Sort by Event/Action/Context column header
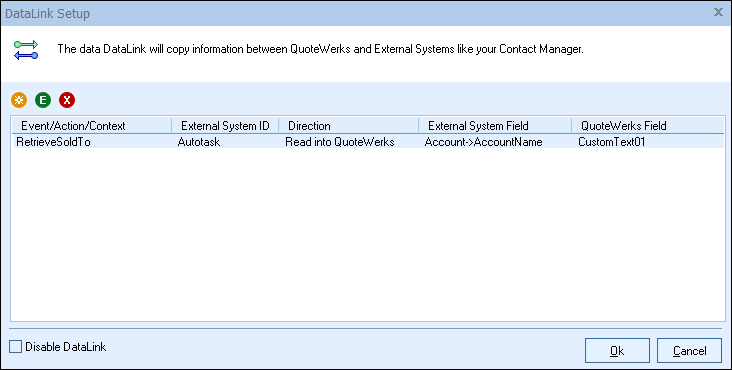The width and height of the screenshot is (732, 370). 92,126
